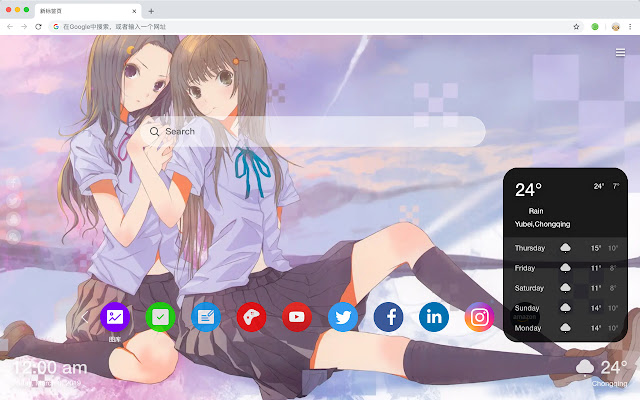The image size is (640, 400).
Task: Click the Monday forecast row
Action: click(566, 328)
